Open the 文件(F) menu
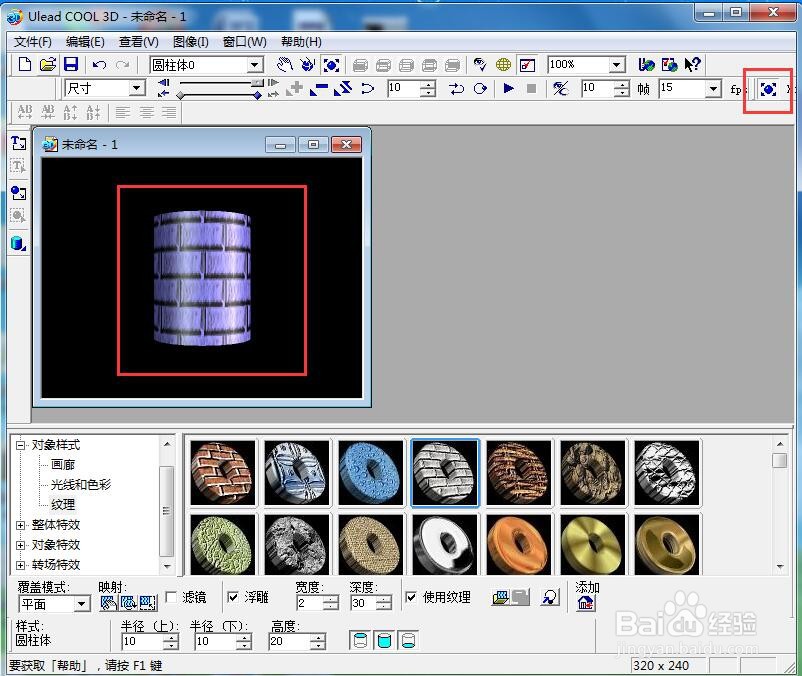 click(x=33, y=42)
